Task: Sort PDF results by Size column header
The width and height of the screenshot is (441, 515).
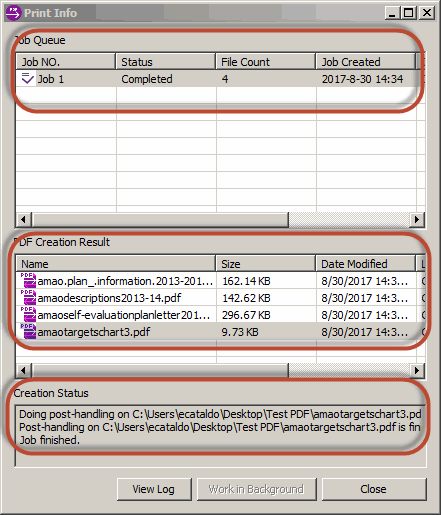Action: 266,264
